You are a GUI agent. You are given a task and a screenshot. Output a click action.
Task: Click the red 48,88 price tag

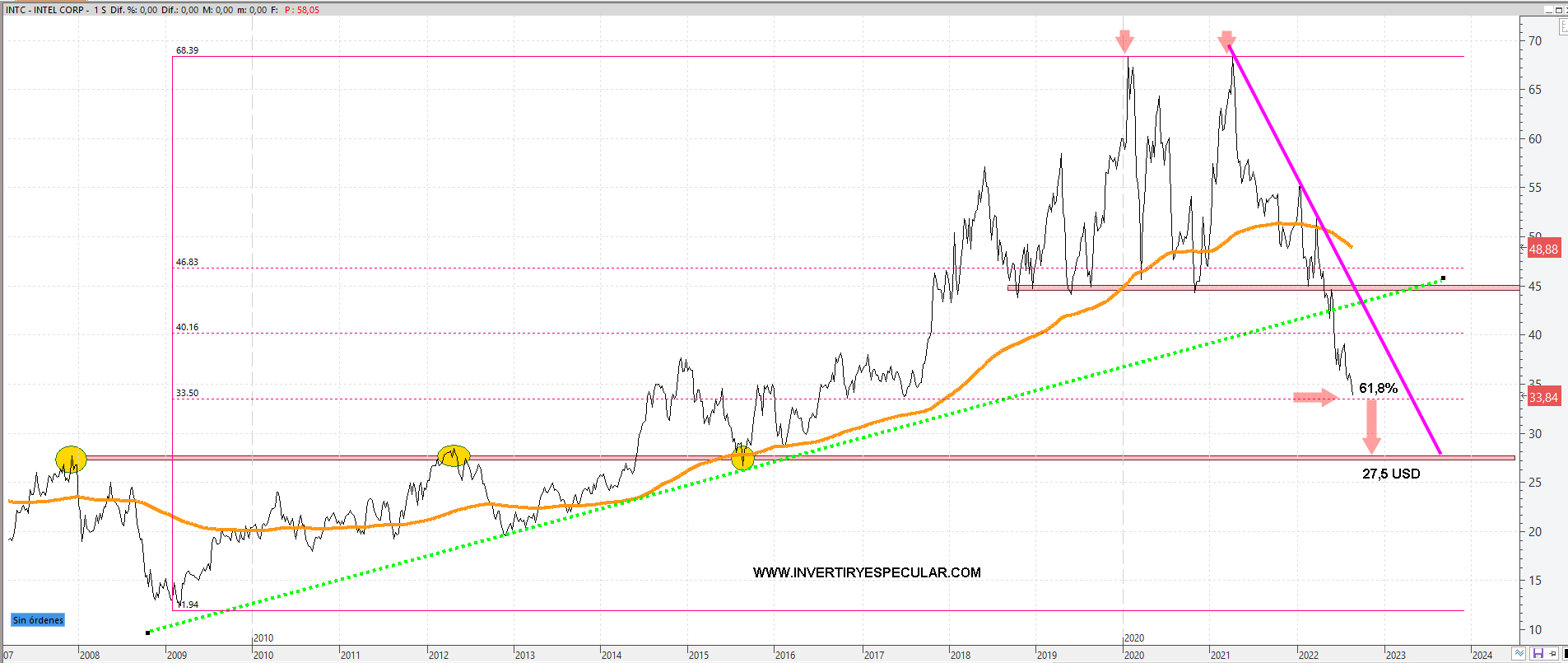coord(1543,250)
